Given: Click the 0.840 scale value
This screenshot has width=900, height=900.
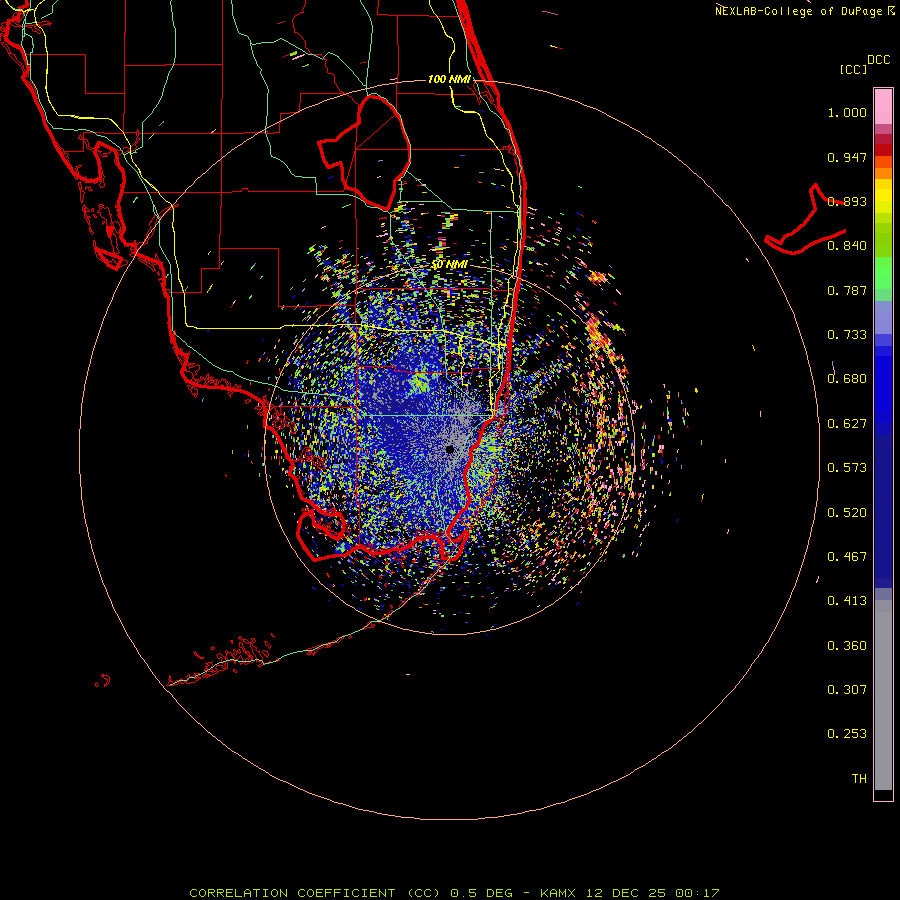Looking at the screenshot, I should [847, 246].
